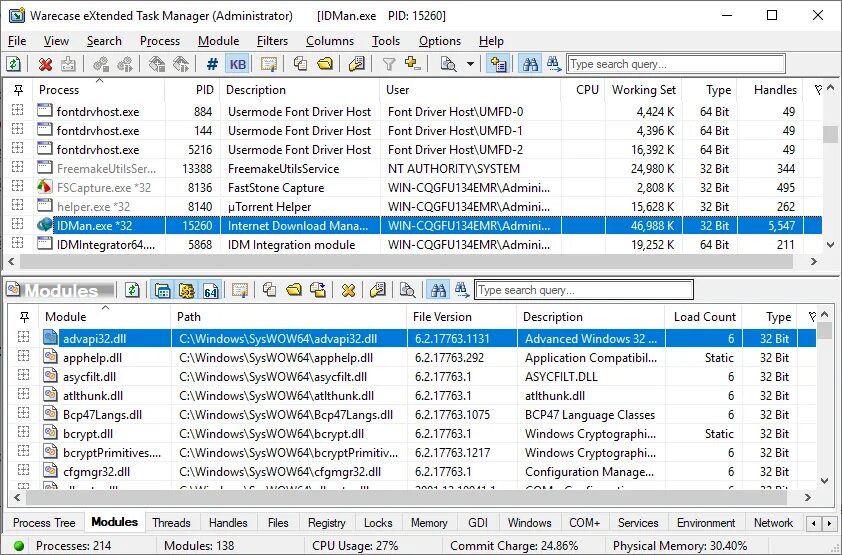Image resolution: width=842 pixels, height=555 pixels.
Task: Click the Modules panel search query field
Action: coord(584,290)
